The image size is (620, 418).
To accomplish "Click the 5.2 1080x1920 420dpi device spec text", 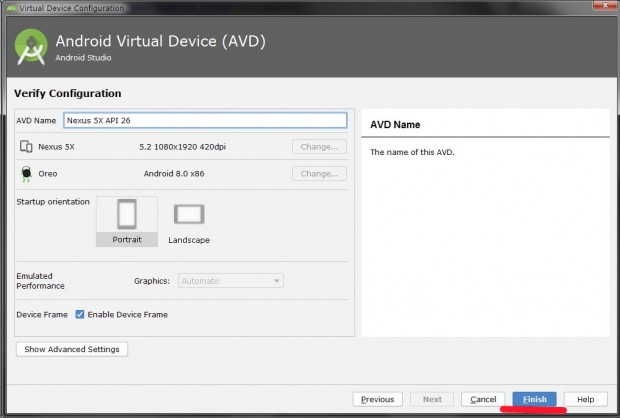I will tap(183, 147).
